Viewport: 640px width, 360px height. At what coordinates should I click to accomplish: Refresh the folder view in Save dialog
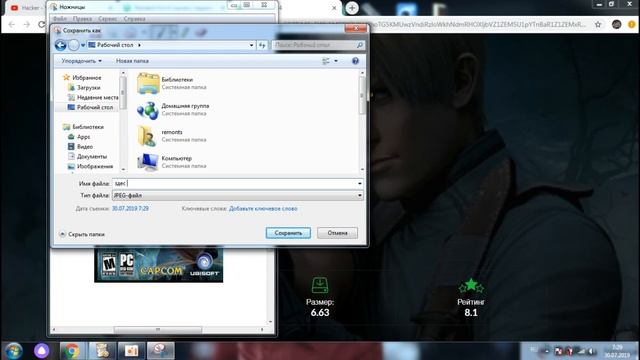coord(262,45)
